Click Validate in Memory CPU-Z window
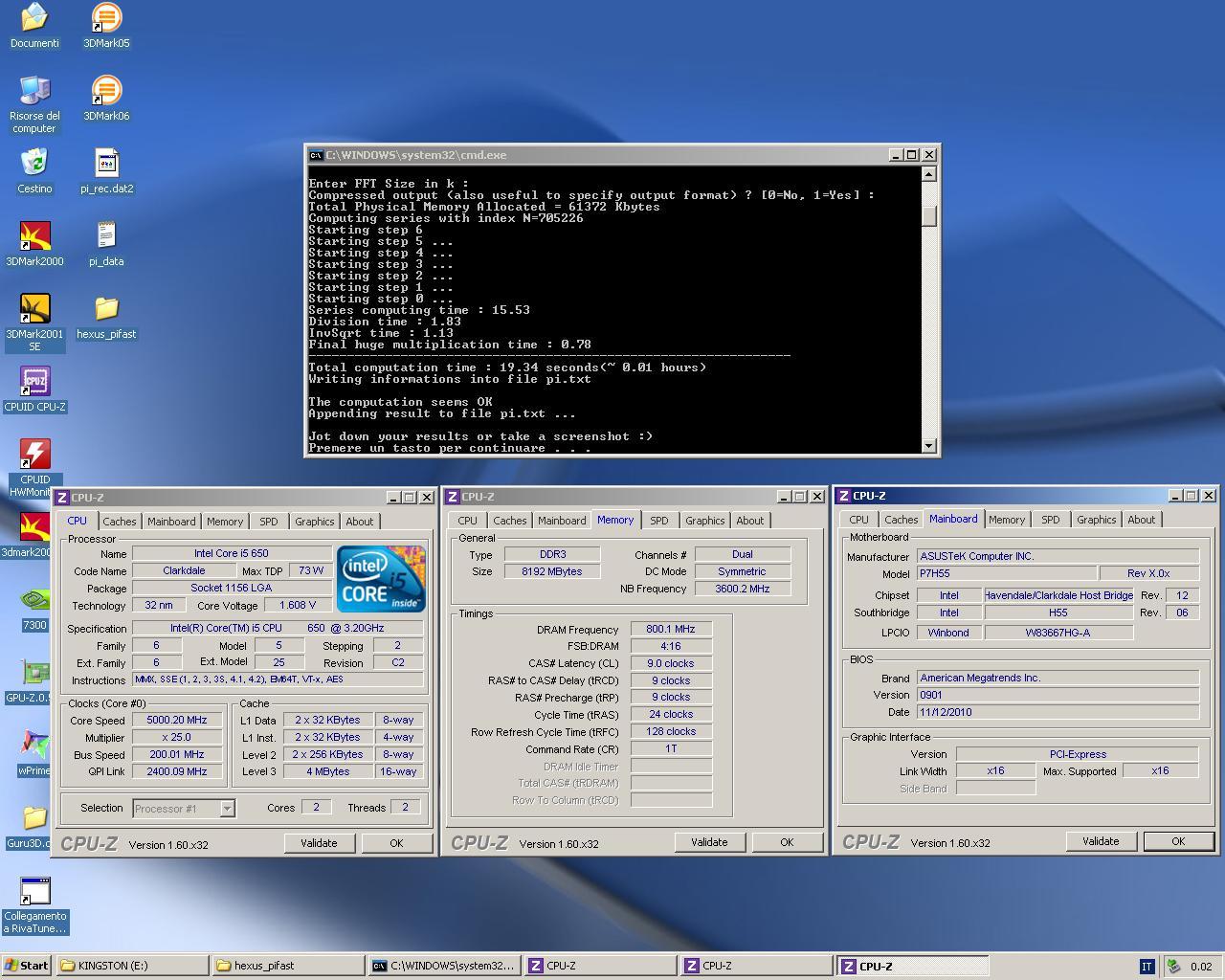 click(x=709, y=842)
